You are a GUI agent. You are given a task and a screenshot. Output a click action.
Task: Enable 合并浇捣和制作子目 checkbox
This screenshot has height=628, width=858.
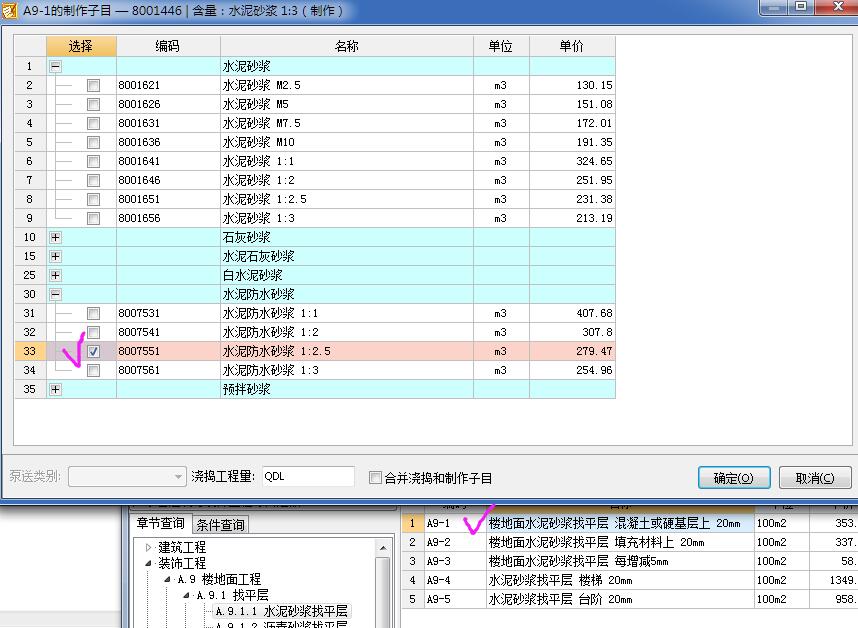(375, 478)
